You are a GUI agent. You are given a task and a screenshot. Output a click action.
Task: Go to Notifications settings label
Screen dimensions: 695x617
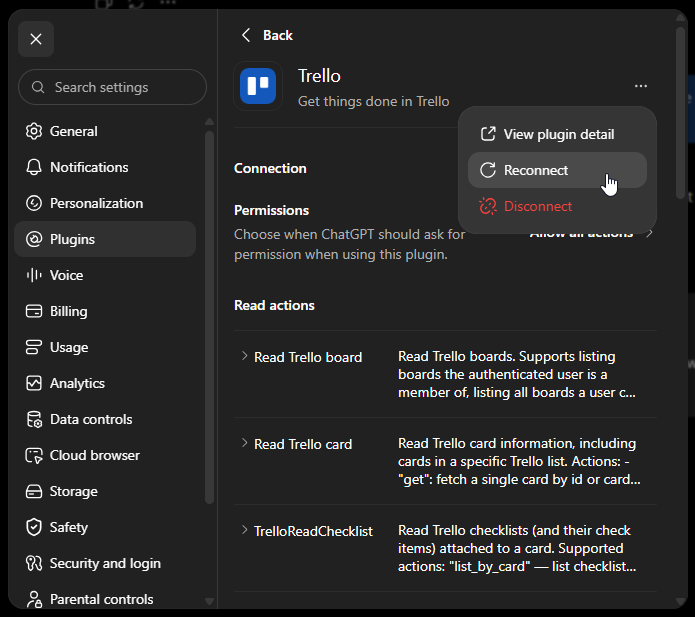[x=89, y=167]
